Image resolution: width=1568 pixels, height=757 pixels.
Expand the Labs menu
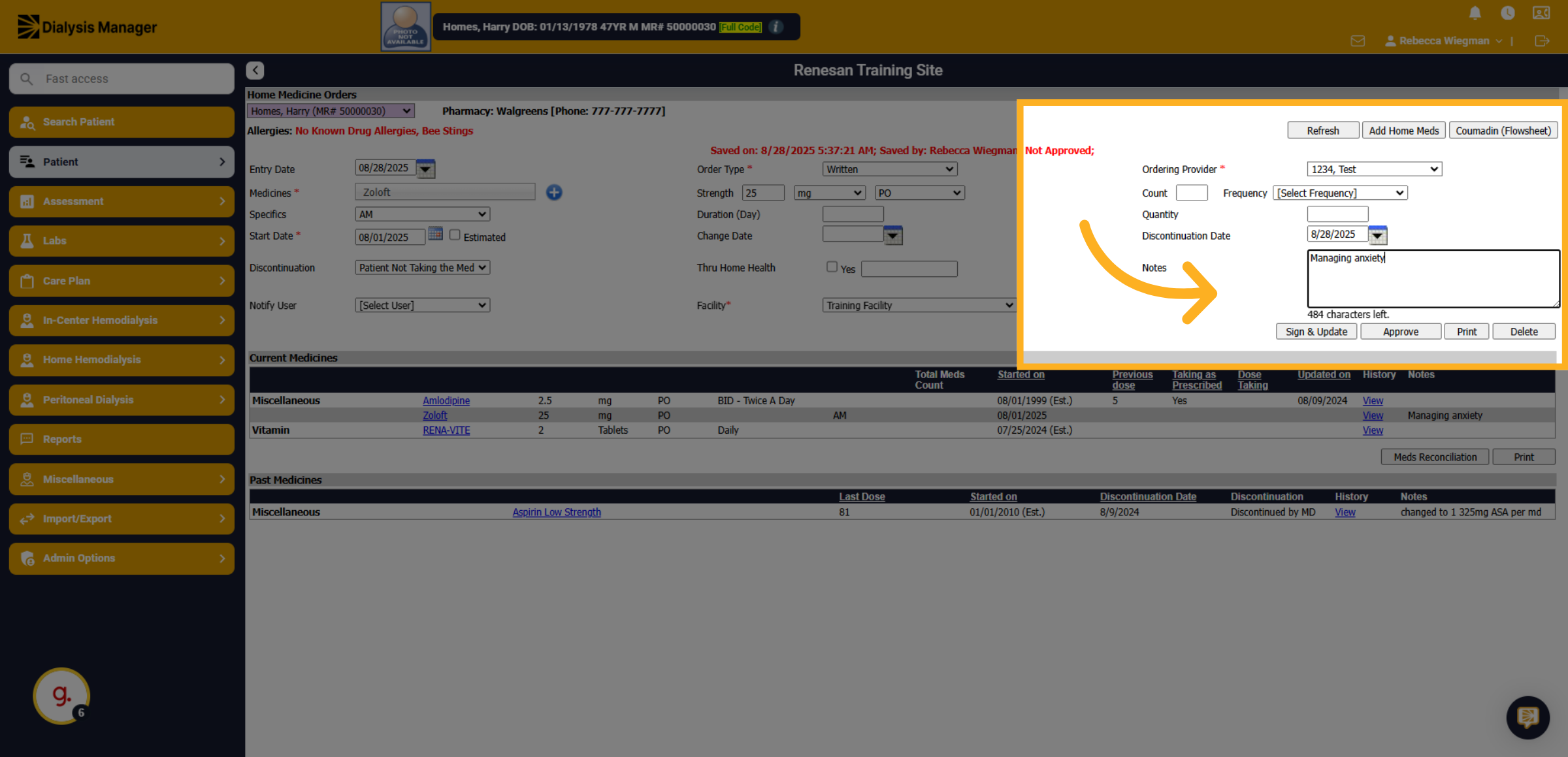(x=122, y=241)
